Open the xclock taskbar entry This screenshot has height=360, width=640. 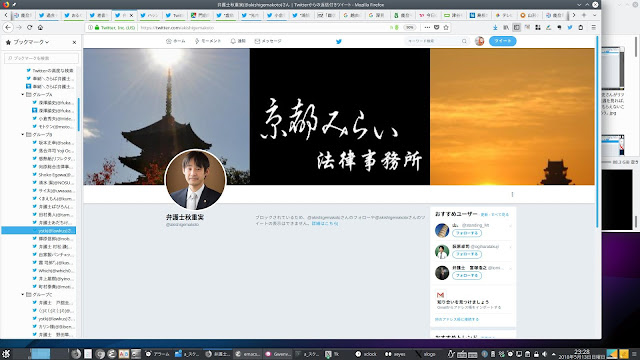367,354
